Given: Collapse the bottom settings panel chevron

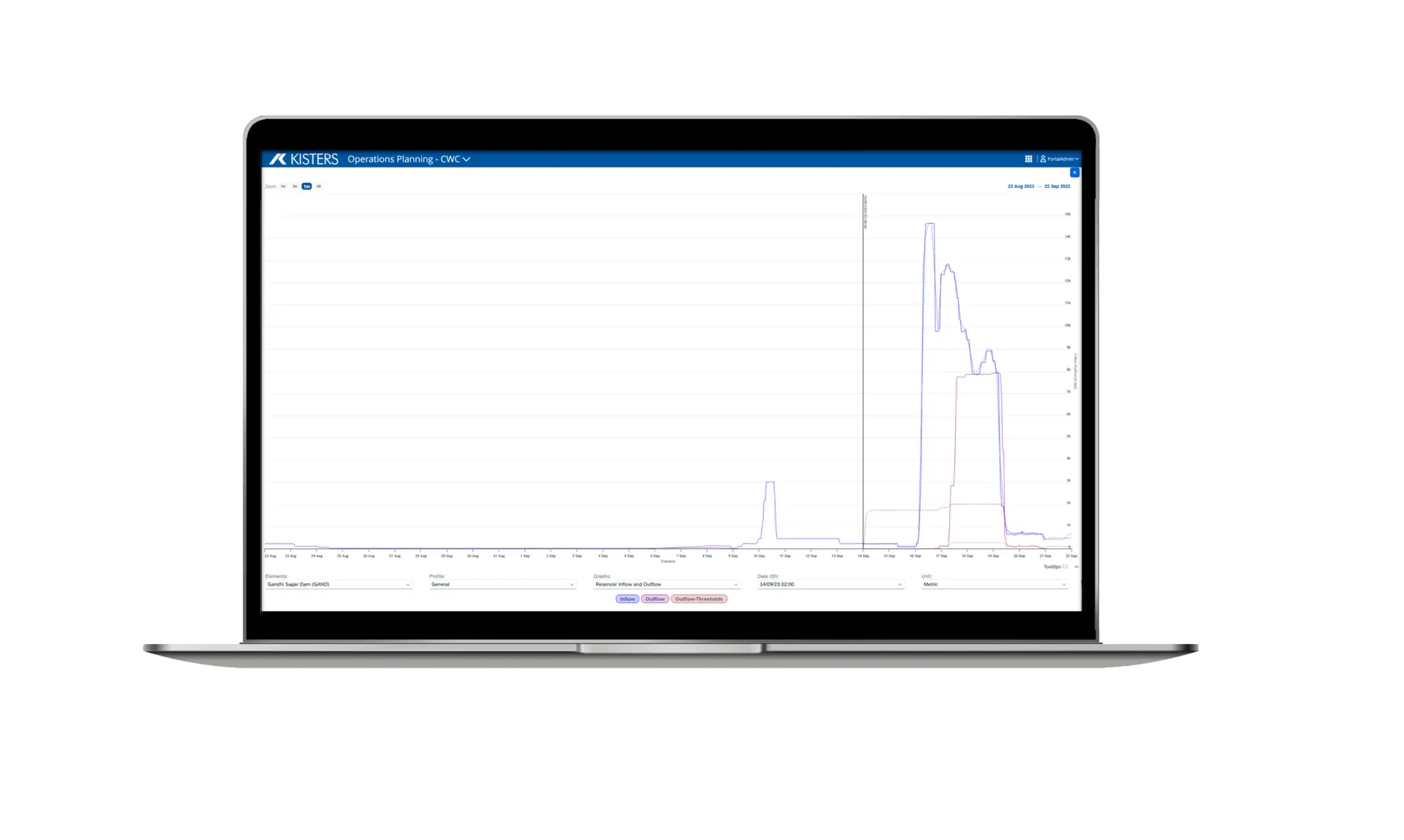Looking at the screenshot, I should pos(1076,567).
